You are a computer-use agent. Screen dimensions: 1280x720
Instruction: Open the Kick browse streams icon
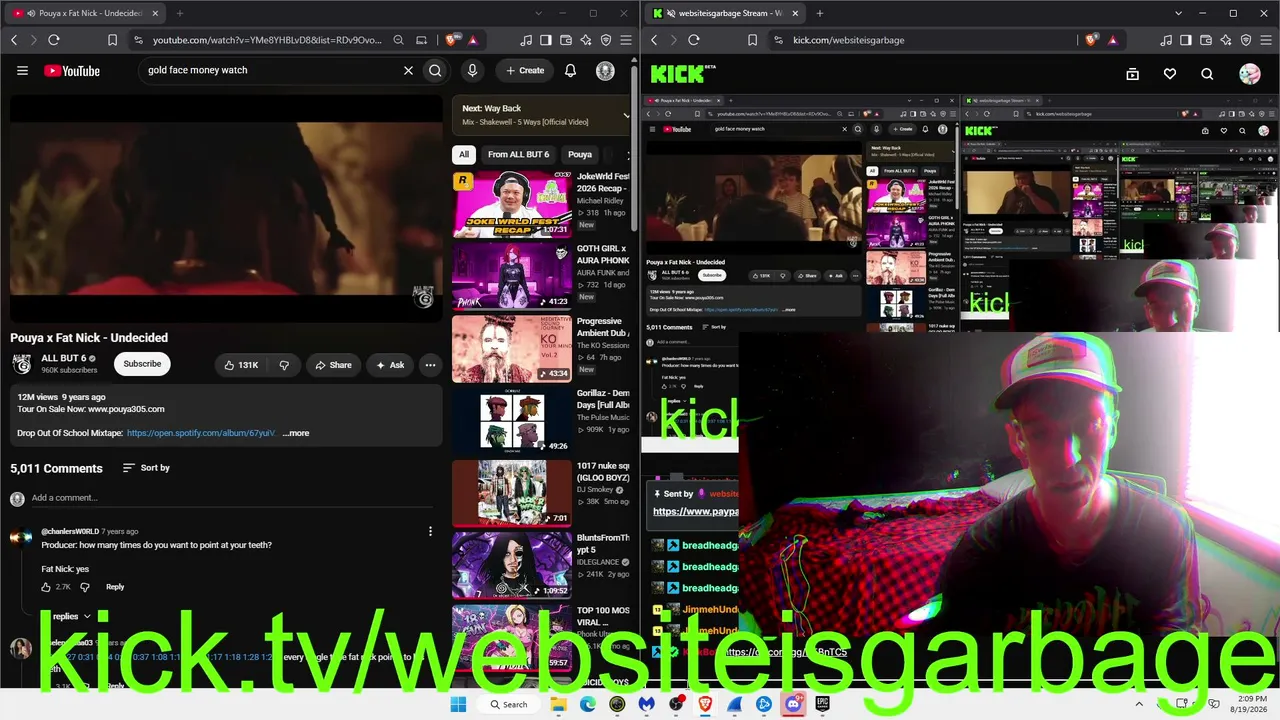[1132, 74]
